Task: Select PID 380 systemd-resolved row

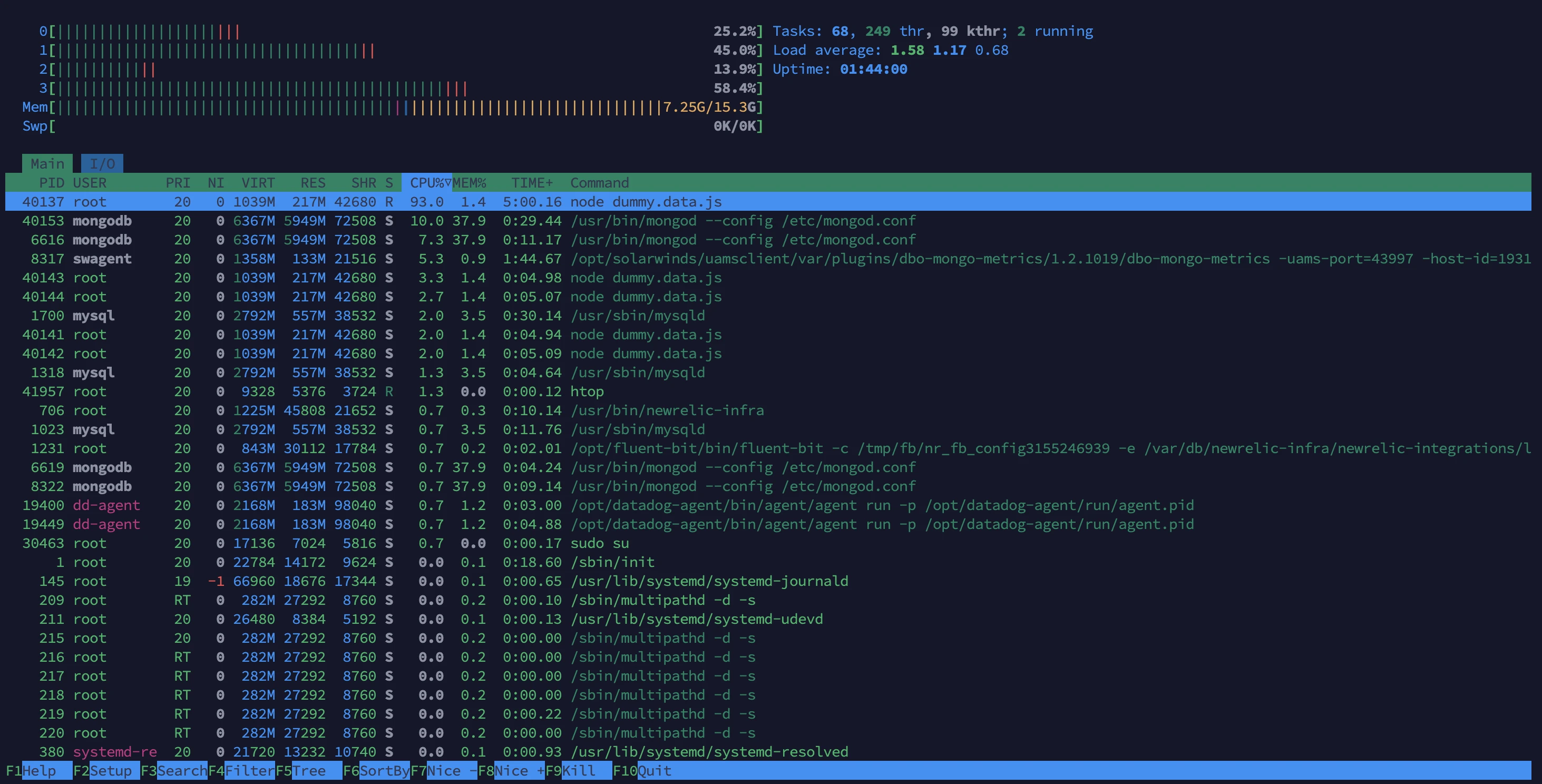Action: 768,752
